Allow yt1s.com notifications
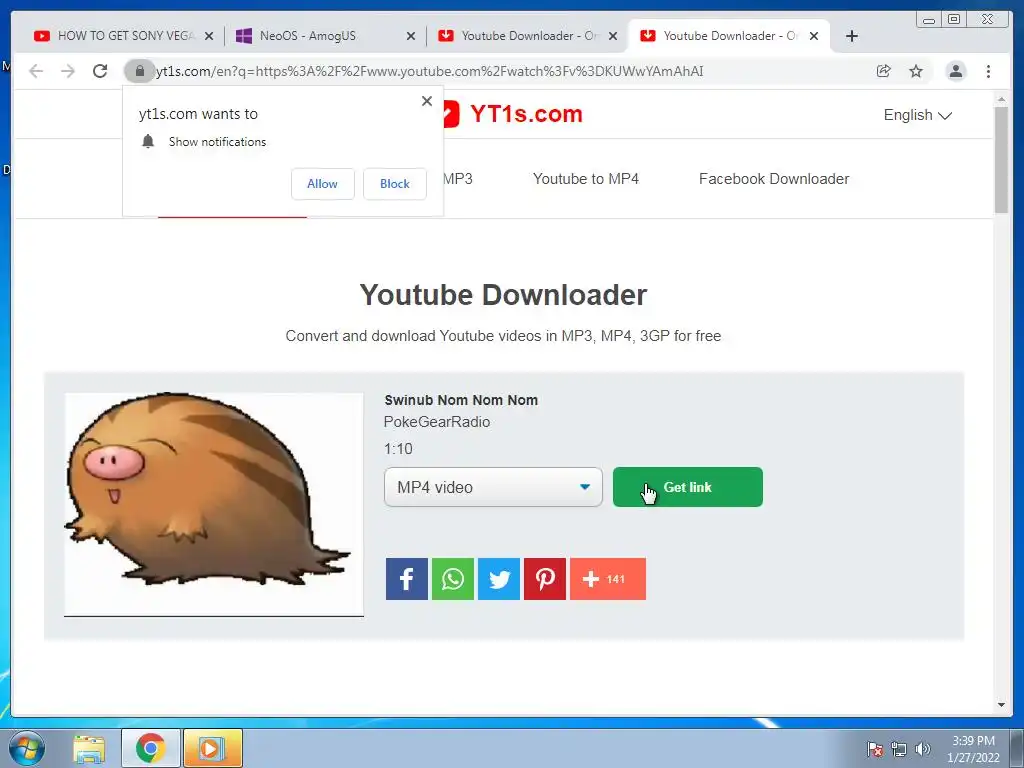 pos(323,184)
